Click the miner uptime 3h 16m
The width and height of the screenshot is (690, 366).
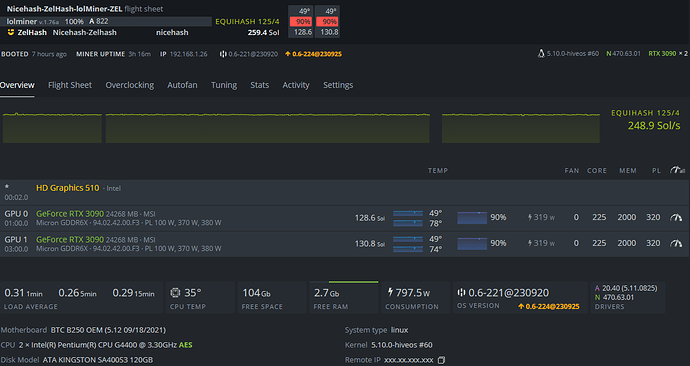pos(139,54)
